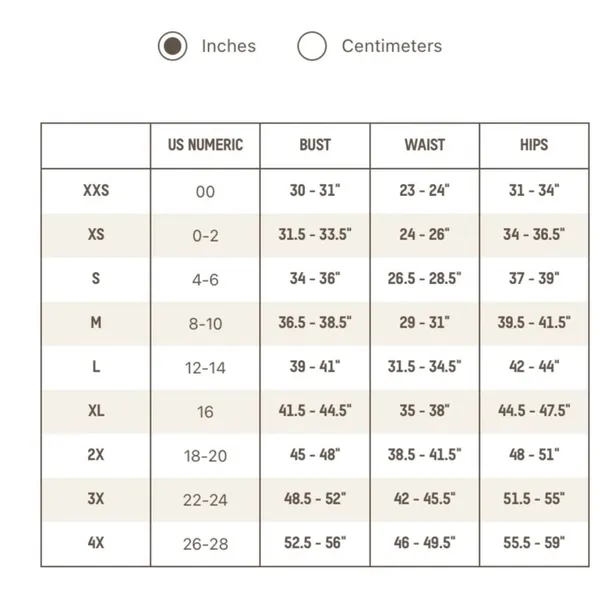Click the 22-24 US numeric cell
The height and width of the screenshot is (600, 600).
[x=205, y=500]
